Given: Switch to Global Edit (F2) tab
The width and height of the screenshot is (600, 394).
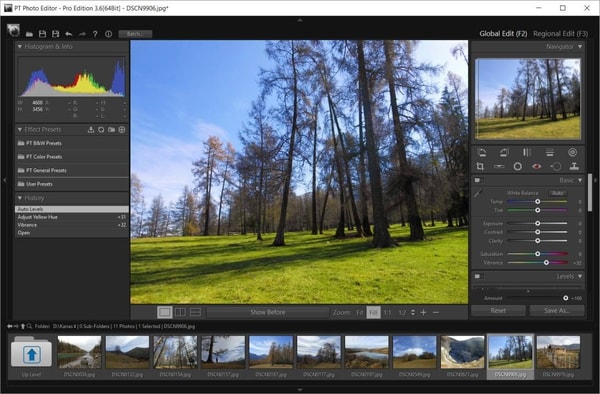Looking at the screenshot, I should click(x=503, y=34).
